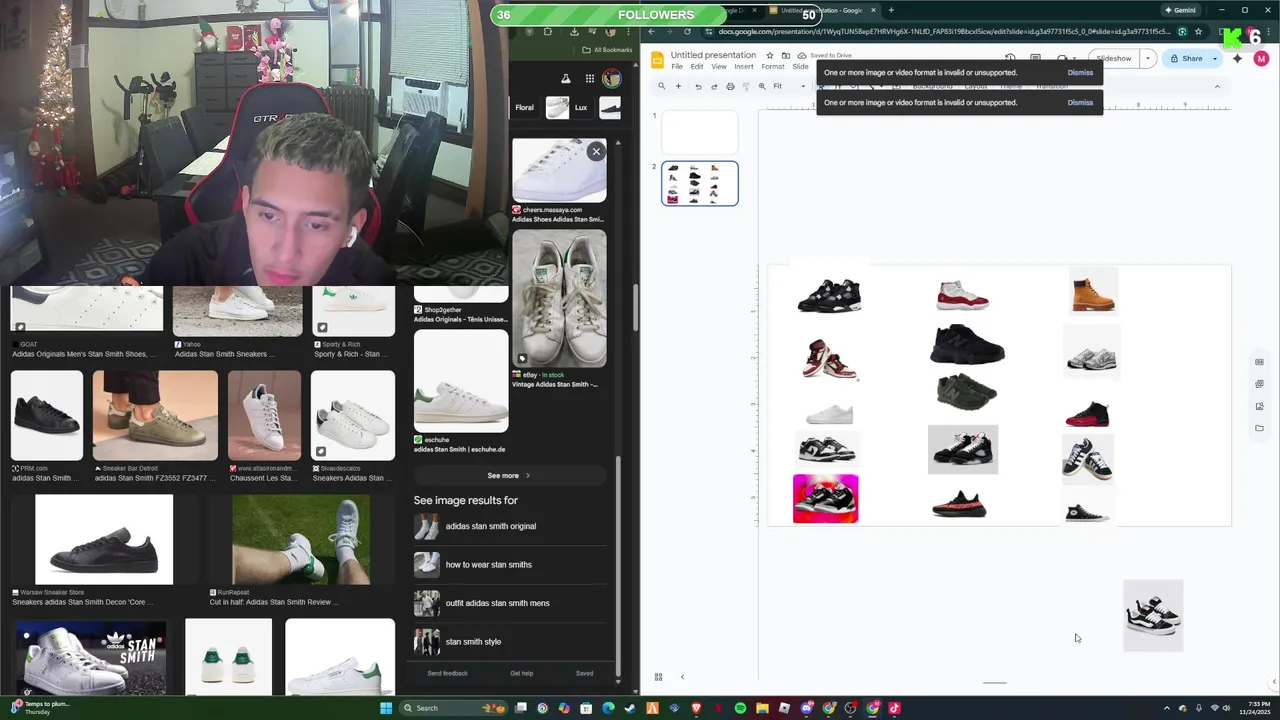Expand the Slideshow options arrow
The width and height of the screenshot is (1280, 720).
tap(1148, 59)
